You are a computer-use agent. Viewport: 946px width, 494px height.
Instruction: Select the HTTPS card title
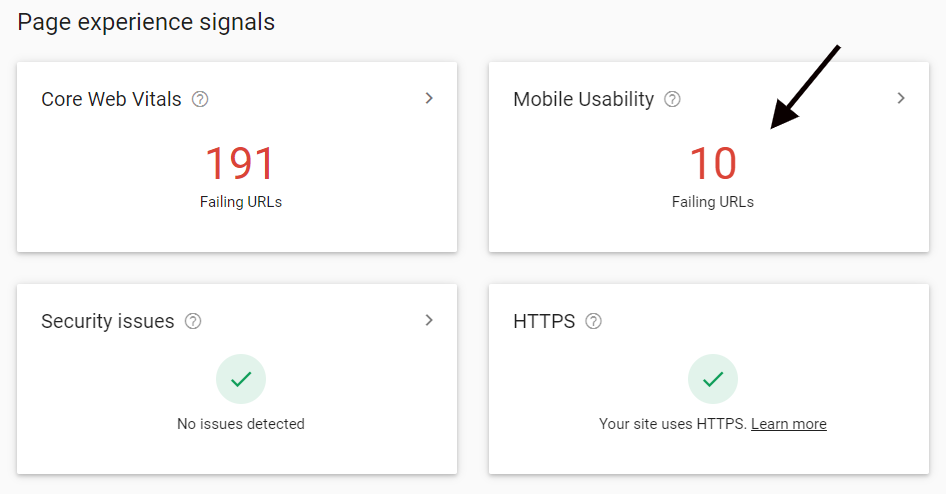pos(543,321)
